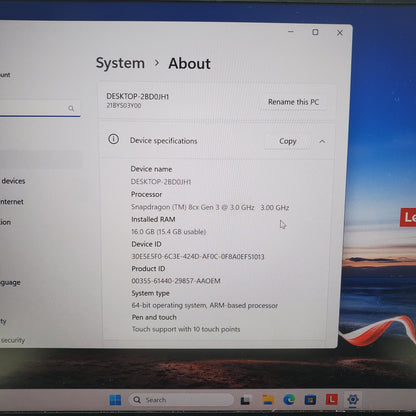
Task: Collapse the Device specifications section
Action: click(x=322, y=141)
